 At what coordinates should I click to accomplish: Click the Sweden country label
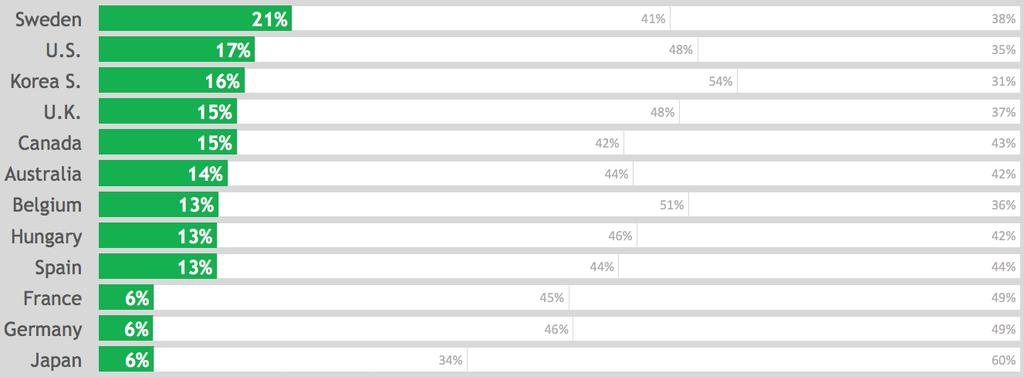tap(48, 20)
